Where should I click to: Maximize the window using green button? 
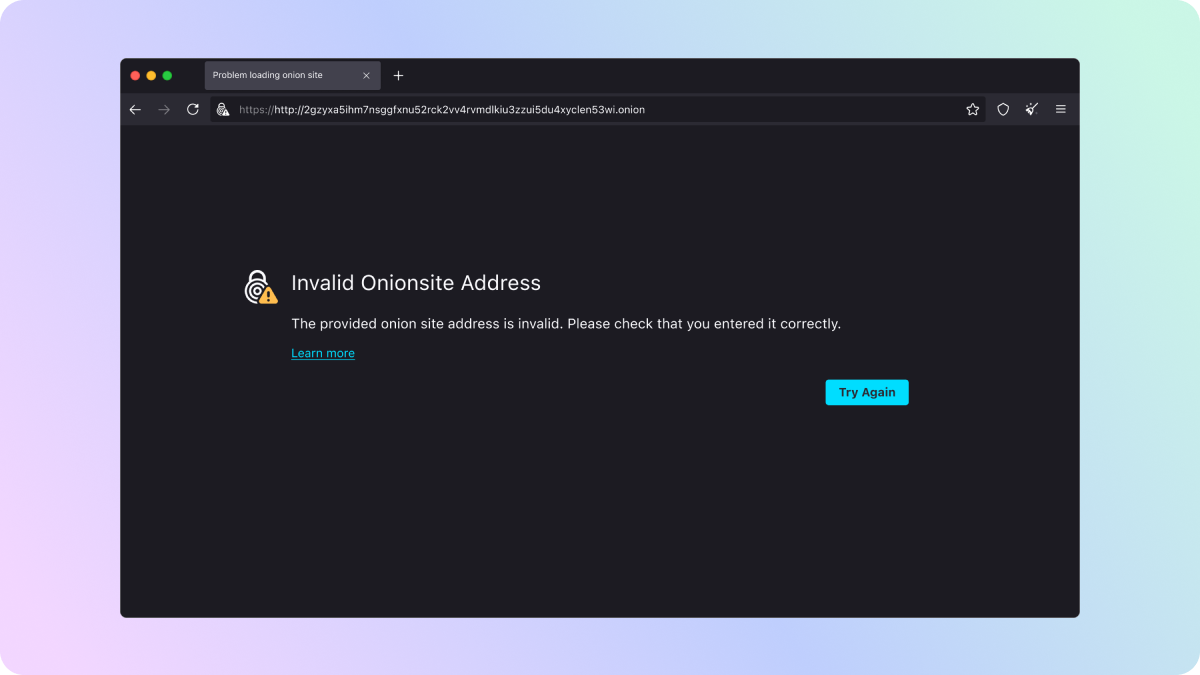167,76
